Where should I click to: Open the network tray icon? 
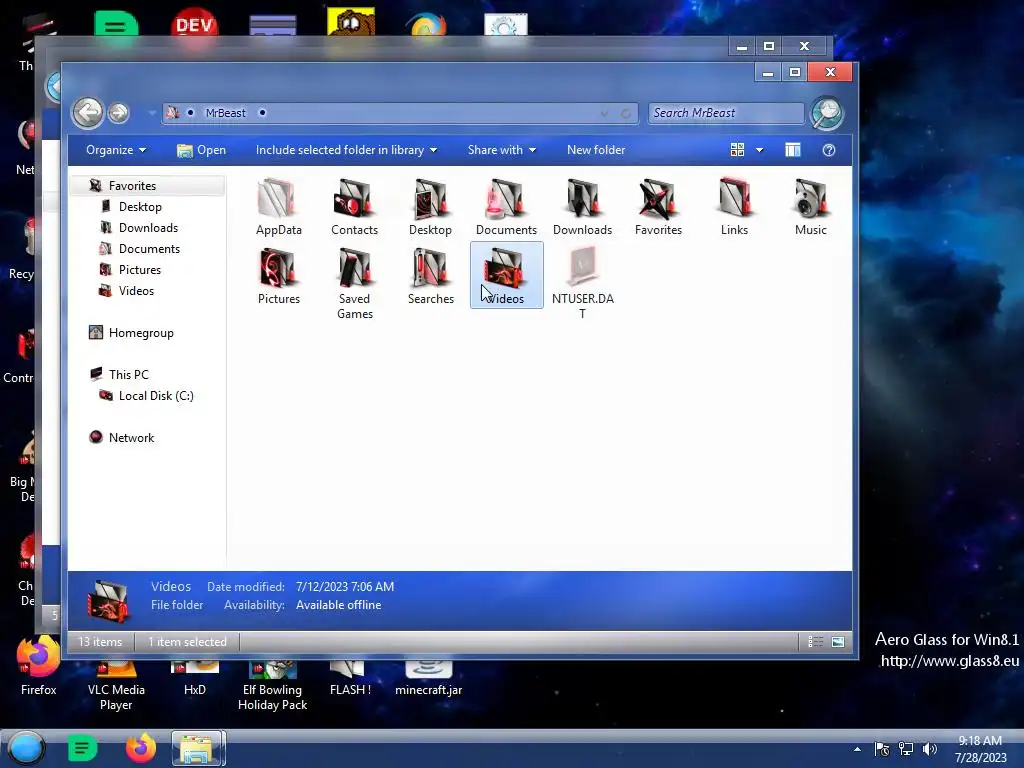[x=906, y=749]
